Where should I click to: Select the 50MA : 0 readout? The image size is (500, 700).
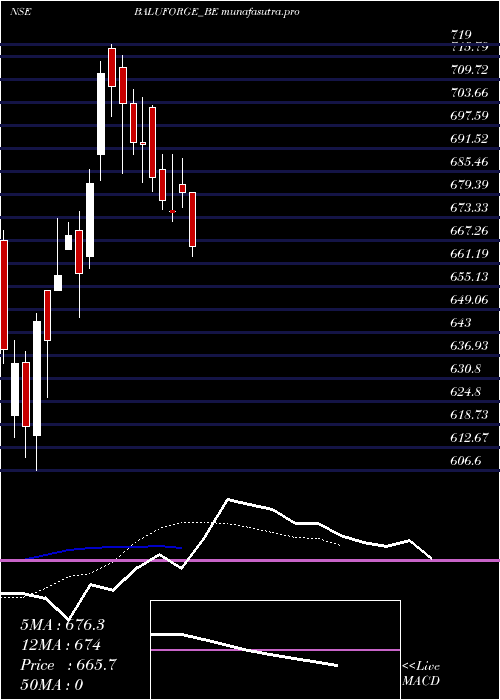(x=52, y=685)
